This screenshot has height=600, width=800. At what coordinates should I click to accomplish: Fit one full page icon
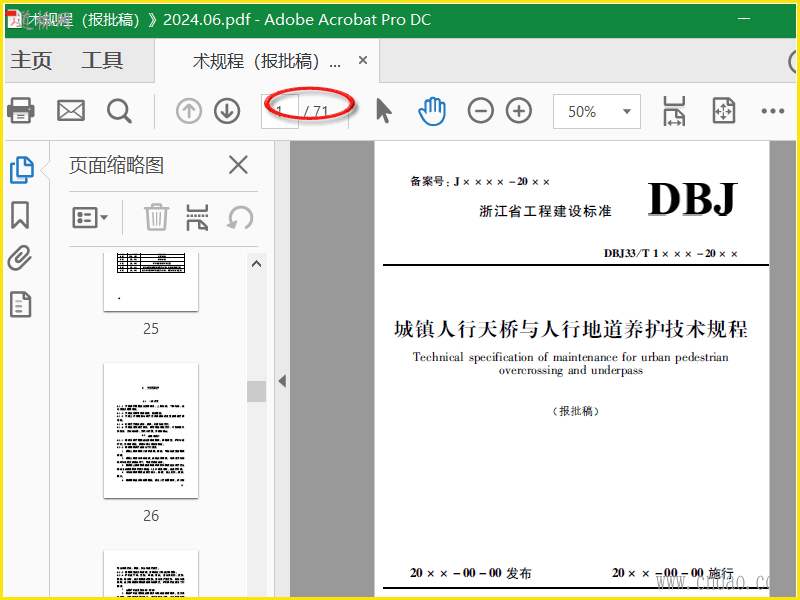[723, 111]
